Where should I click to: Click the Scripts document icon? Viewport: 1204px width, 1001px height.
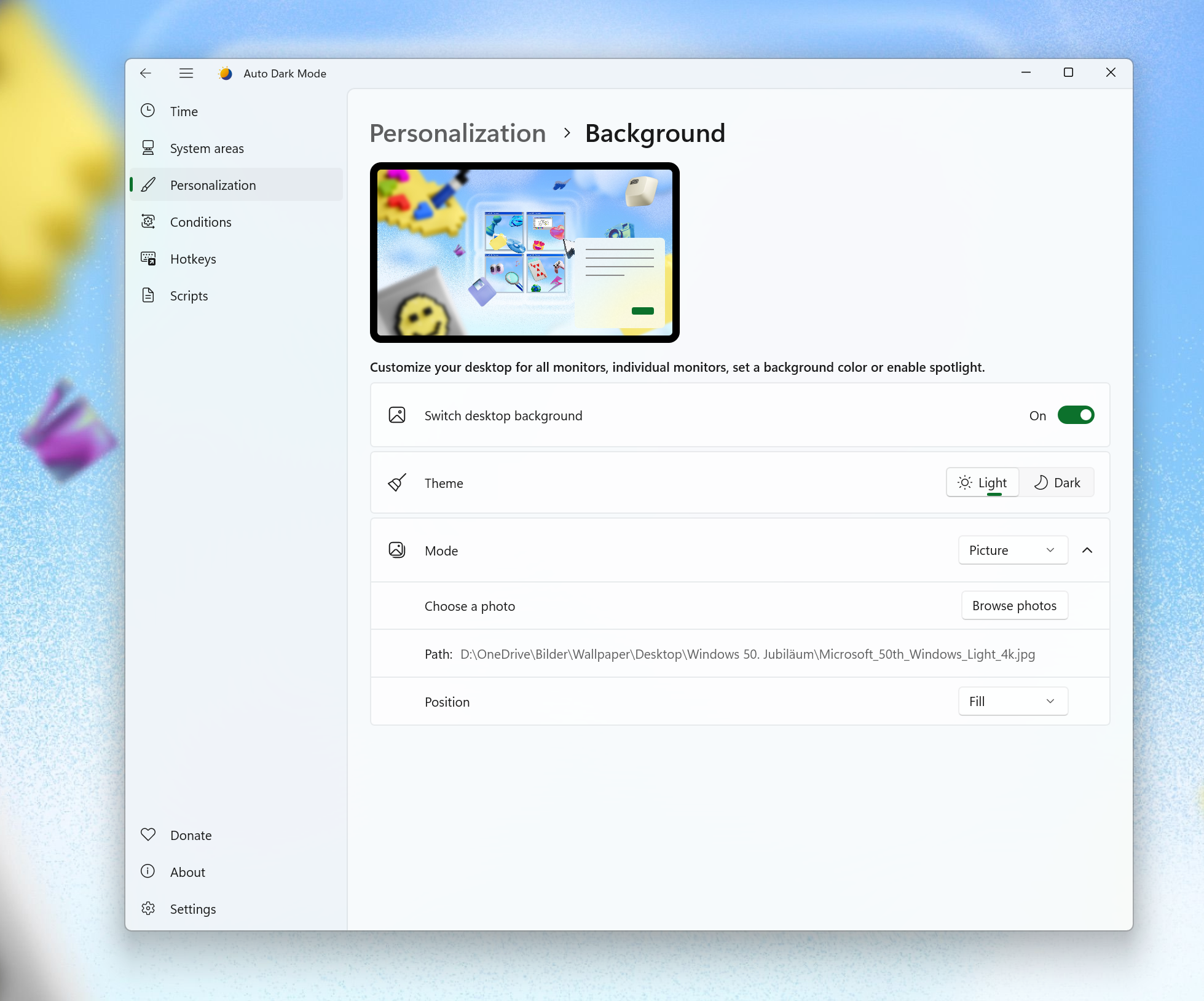coord(148,295)
